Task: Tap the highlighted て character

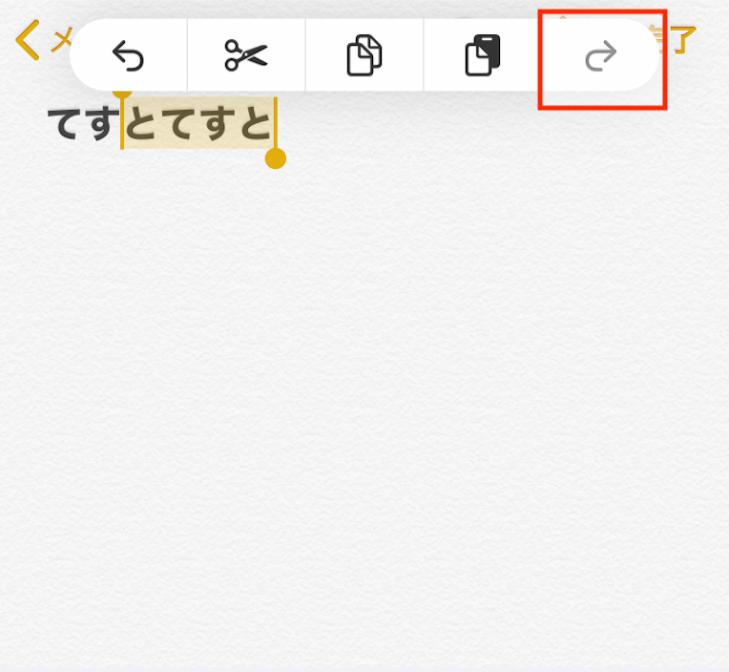Action: 177,124
